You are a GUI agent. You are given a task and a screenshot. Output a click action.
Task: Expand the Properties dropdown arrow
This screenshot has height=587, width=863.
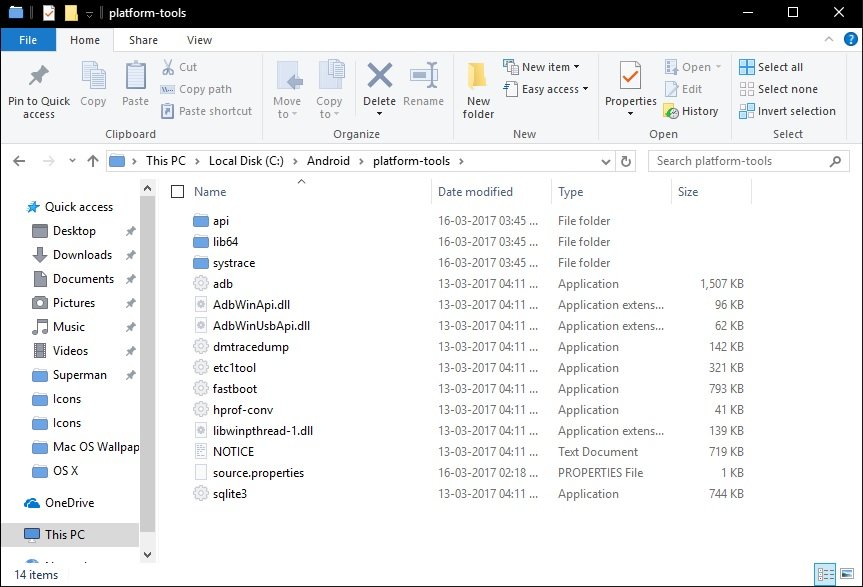click(x=630, y=114)
